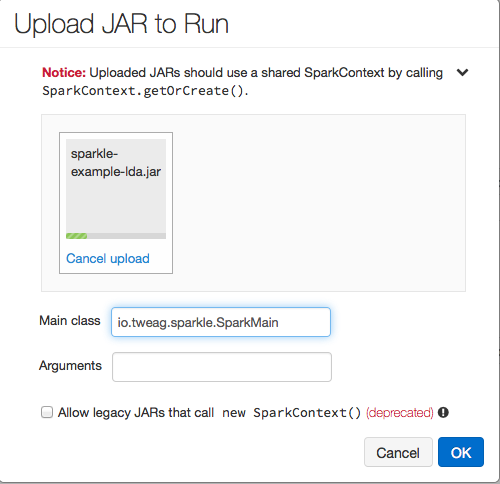Focus the empty Arguments input field
Screen dimensions: 500x484
pos(222,367)
